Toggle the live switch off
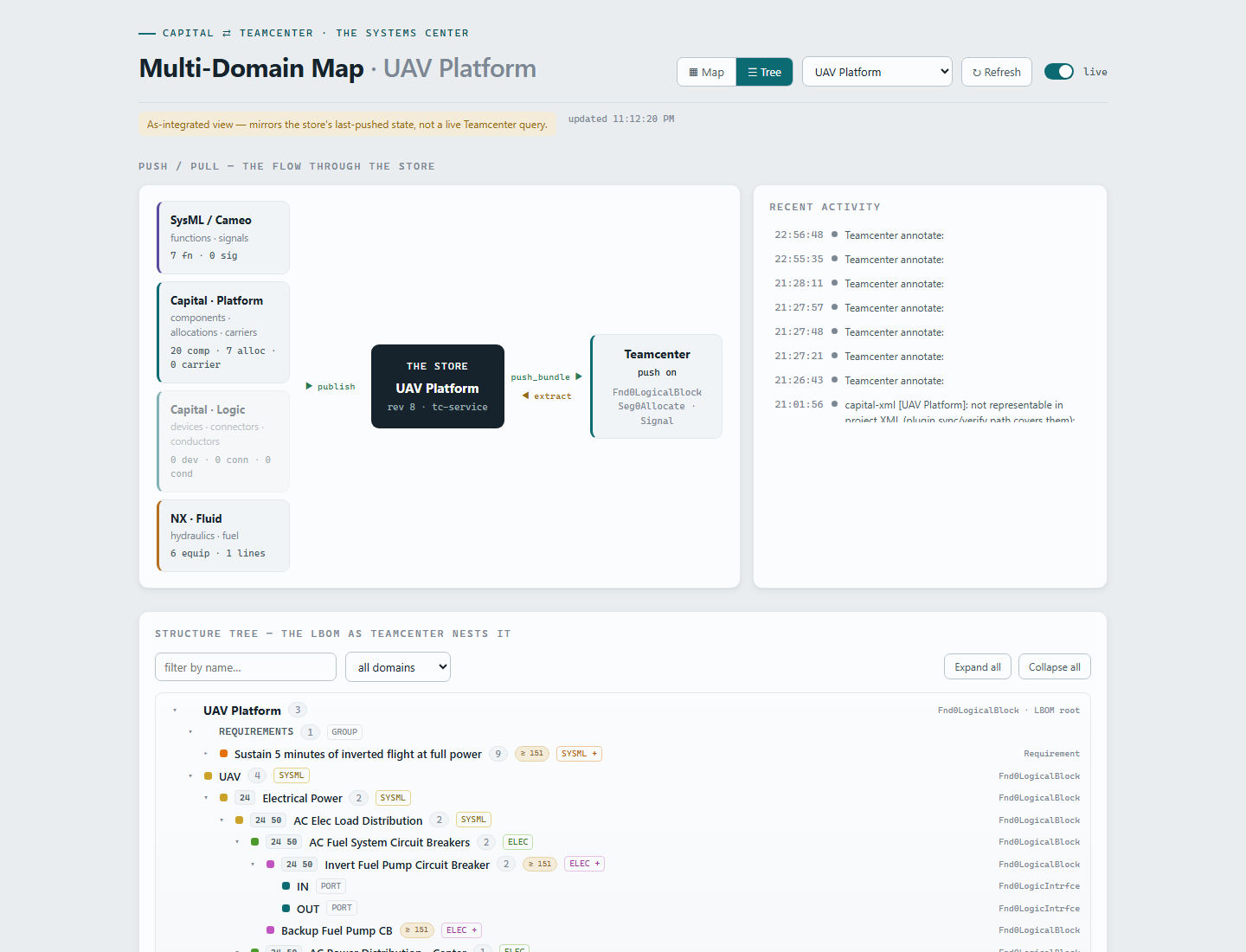This screenshot has width=1246, height=952. coord(1059,72)
